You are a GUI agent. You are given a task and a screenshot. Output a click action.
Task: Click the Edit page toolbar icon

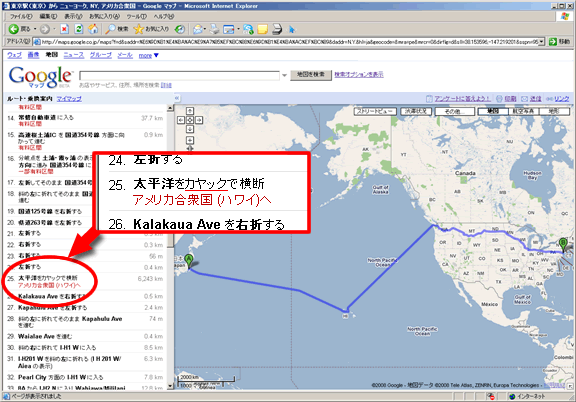point(229,29)
